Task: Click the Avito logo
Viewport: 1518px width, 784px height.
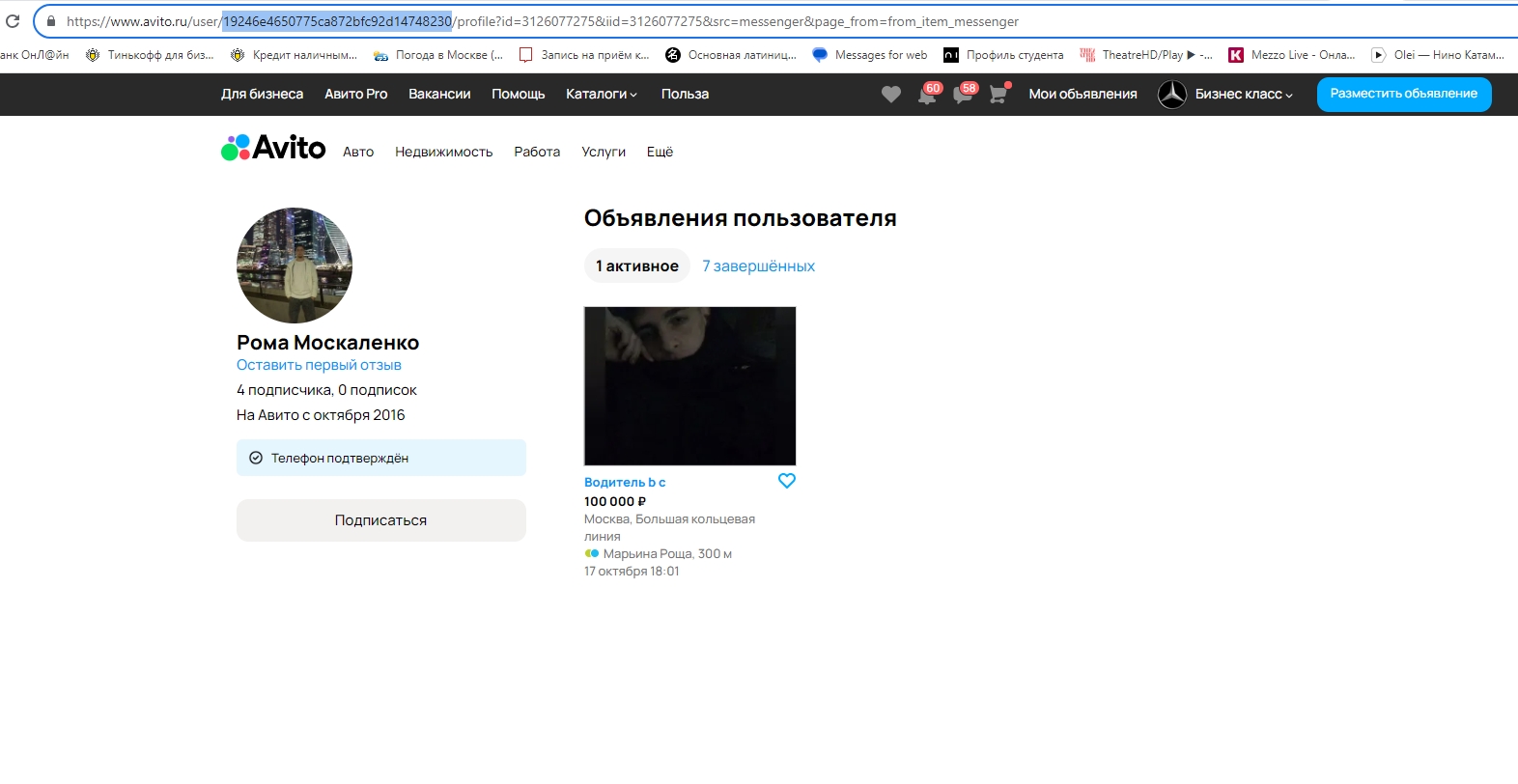Action: (x=273, y=148)
